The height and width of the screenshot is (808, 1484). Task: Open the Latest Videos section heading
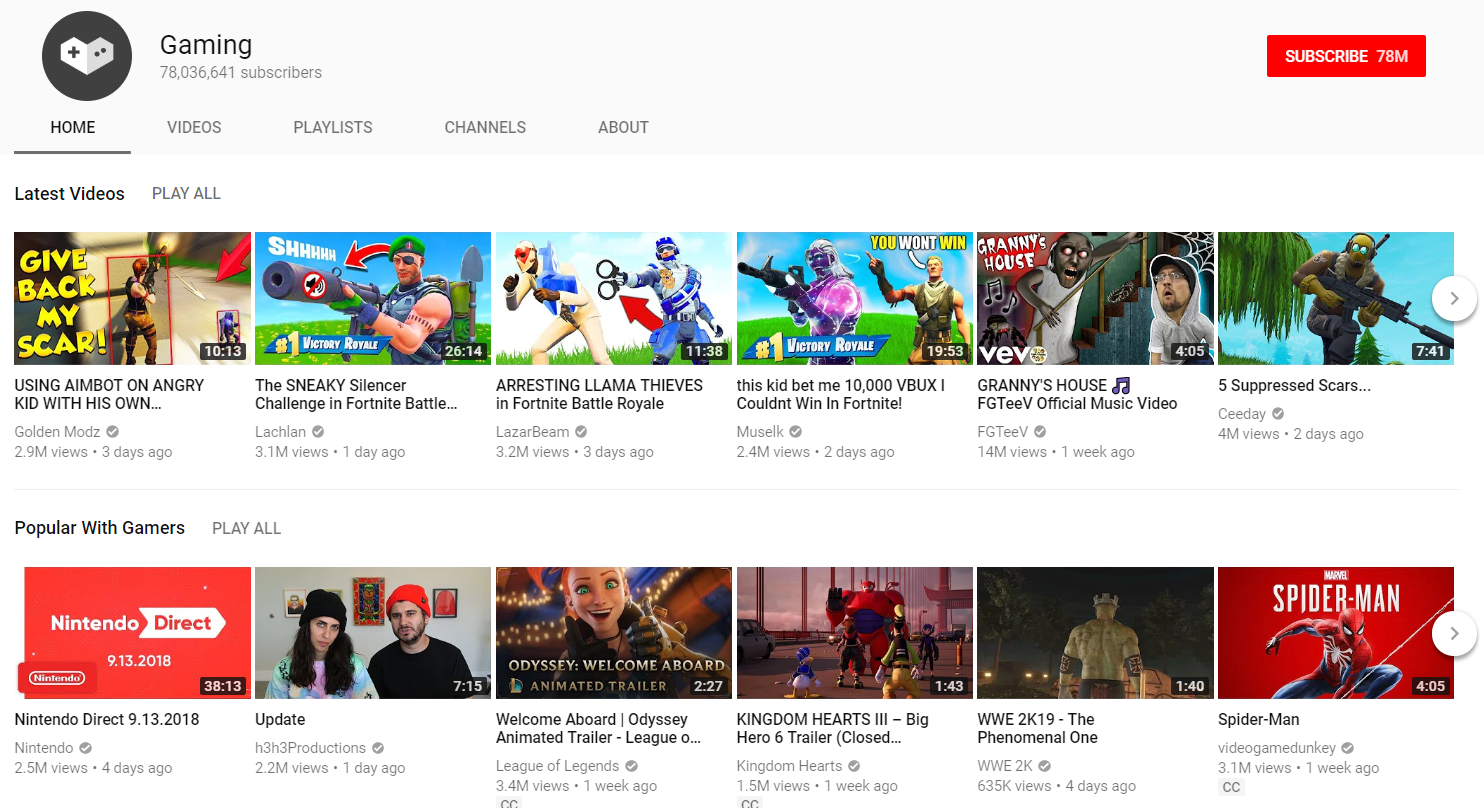tap(69, 194)
